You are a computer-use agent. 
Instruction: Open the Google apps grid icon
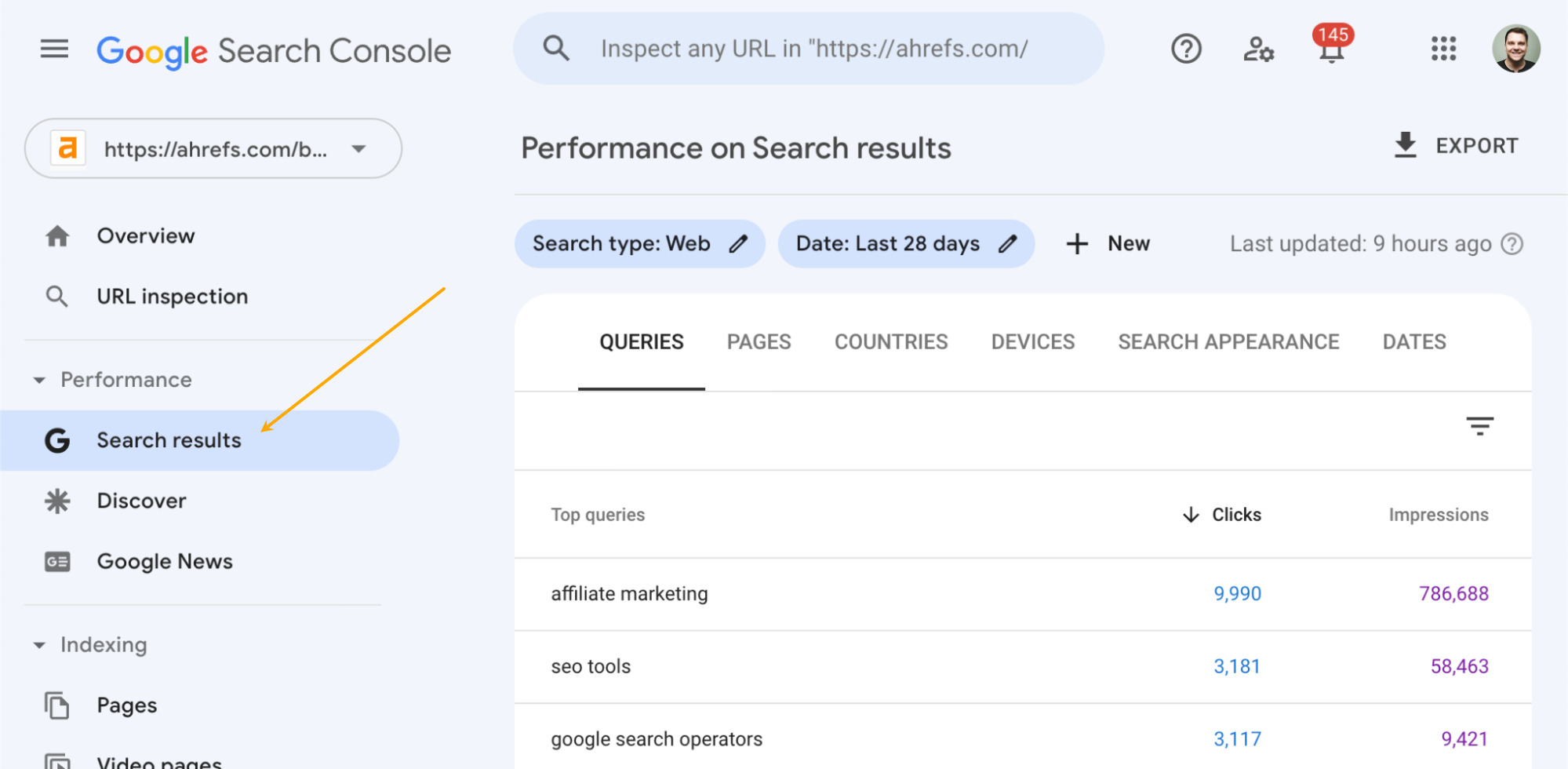tap(1443, 49)
